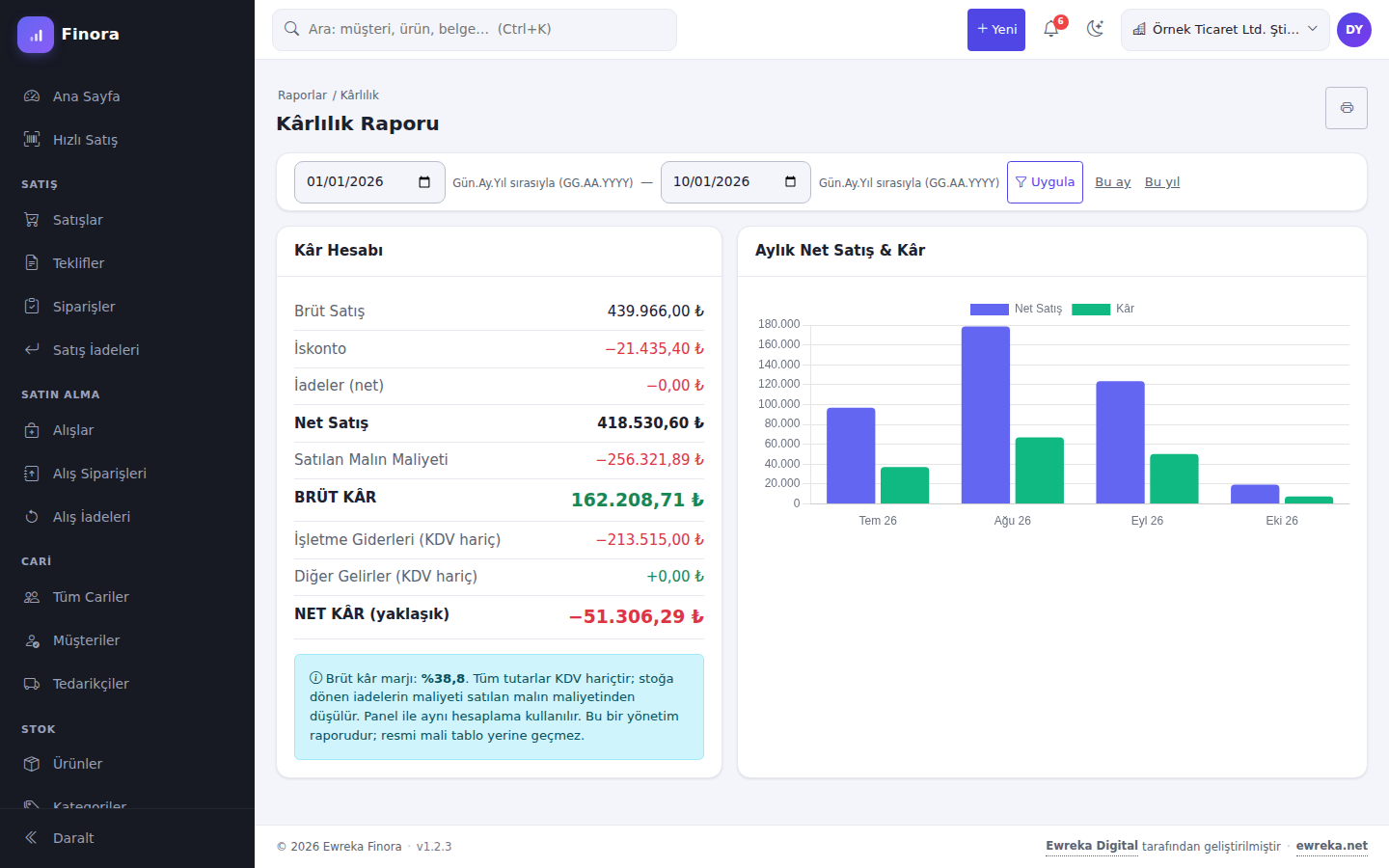Click the Müşteriler person icon

tap(32, 640)
